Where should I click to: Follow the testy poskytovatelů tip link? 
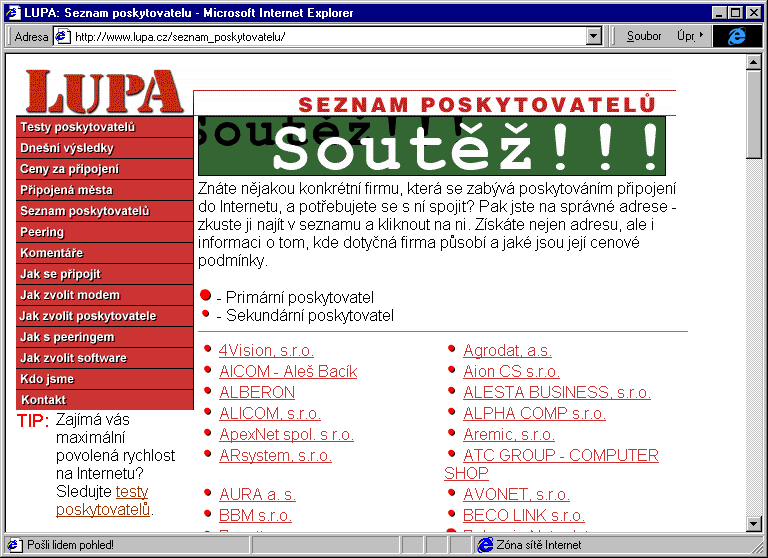102,501
